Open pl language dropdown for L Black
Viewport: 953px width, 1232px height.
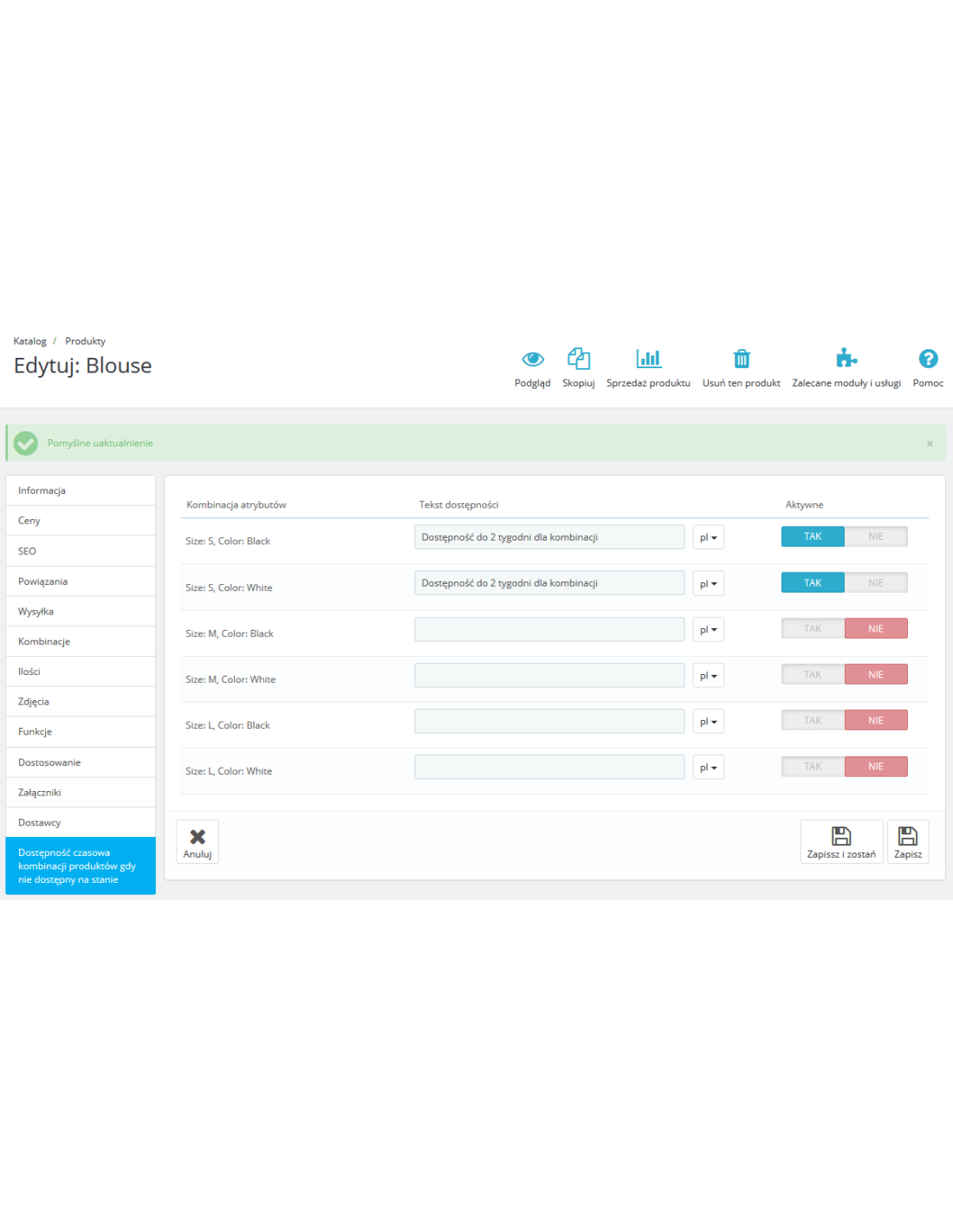click(708, 722)
